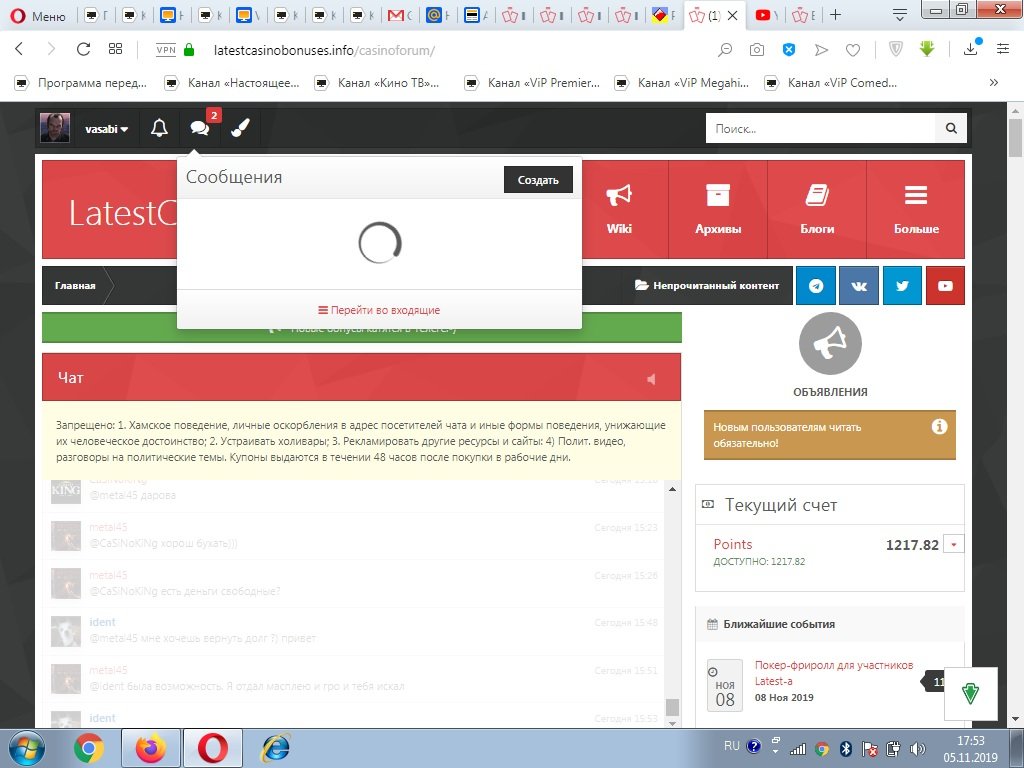This screenshot has height=768, width=1024.
Task: Open the YouTube social link
Action: pos(945,286)
